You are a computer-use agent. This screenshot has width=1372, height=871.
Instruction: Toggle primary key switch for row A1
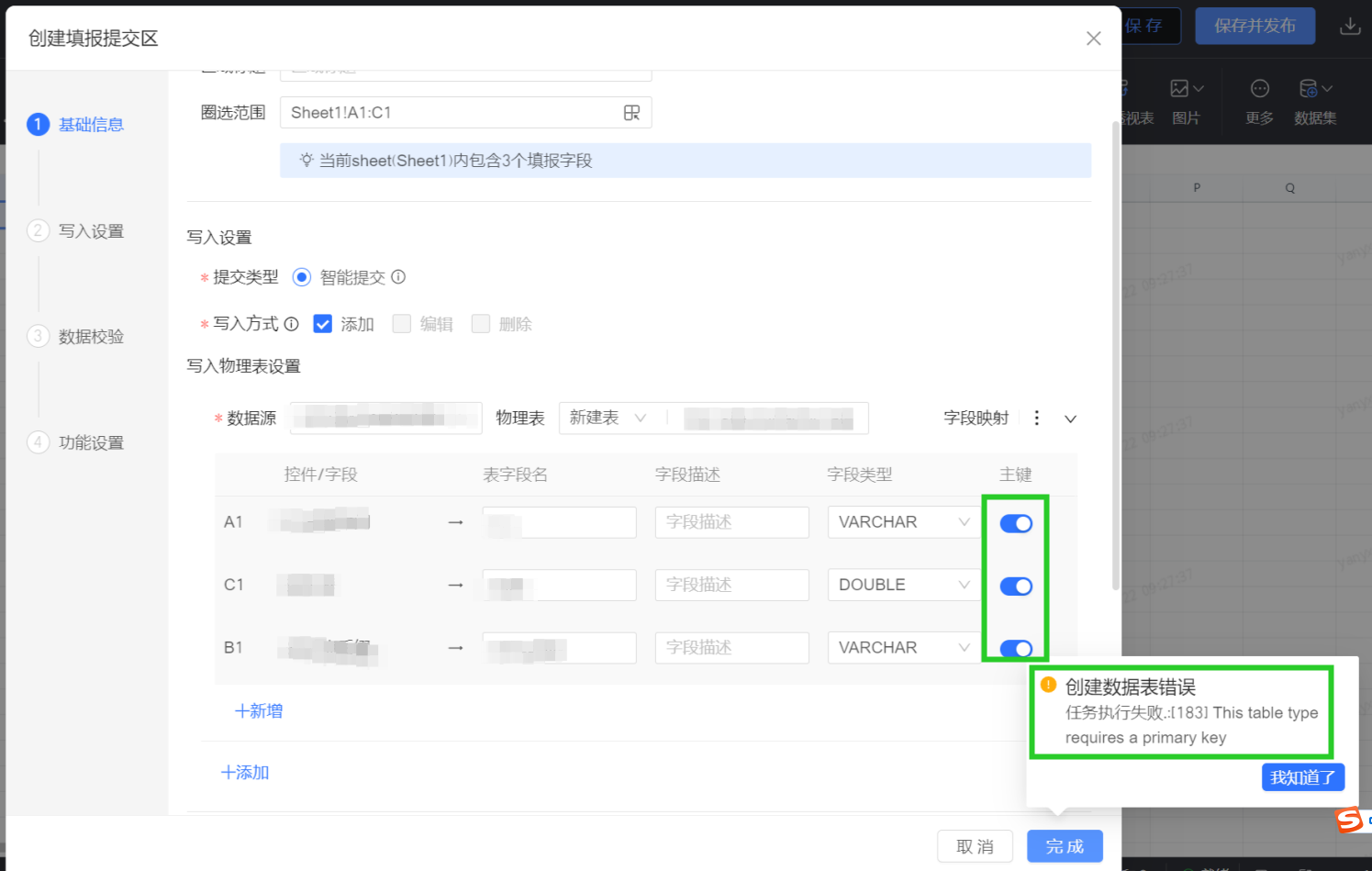tap(1016, 523)
